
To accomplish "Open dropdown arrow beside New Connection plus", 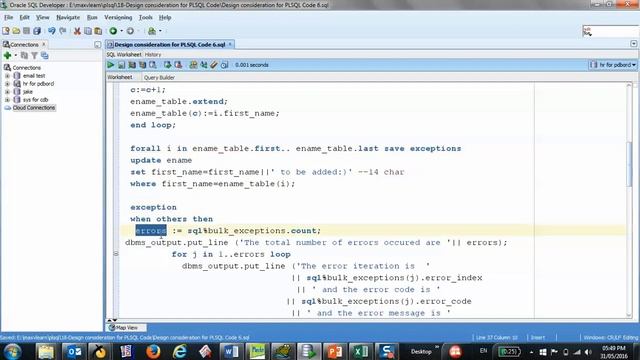I will tap(16, 56).
